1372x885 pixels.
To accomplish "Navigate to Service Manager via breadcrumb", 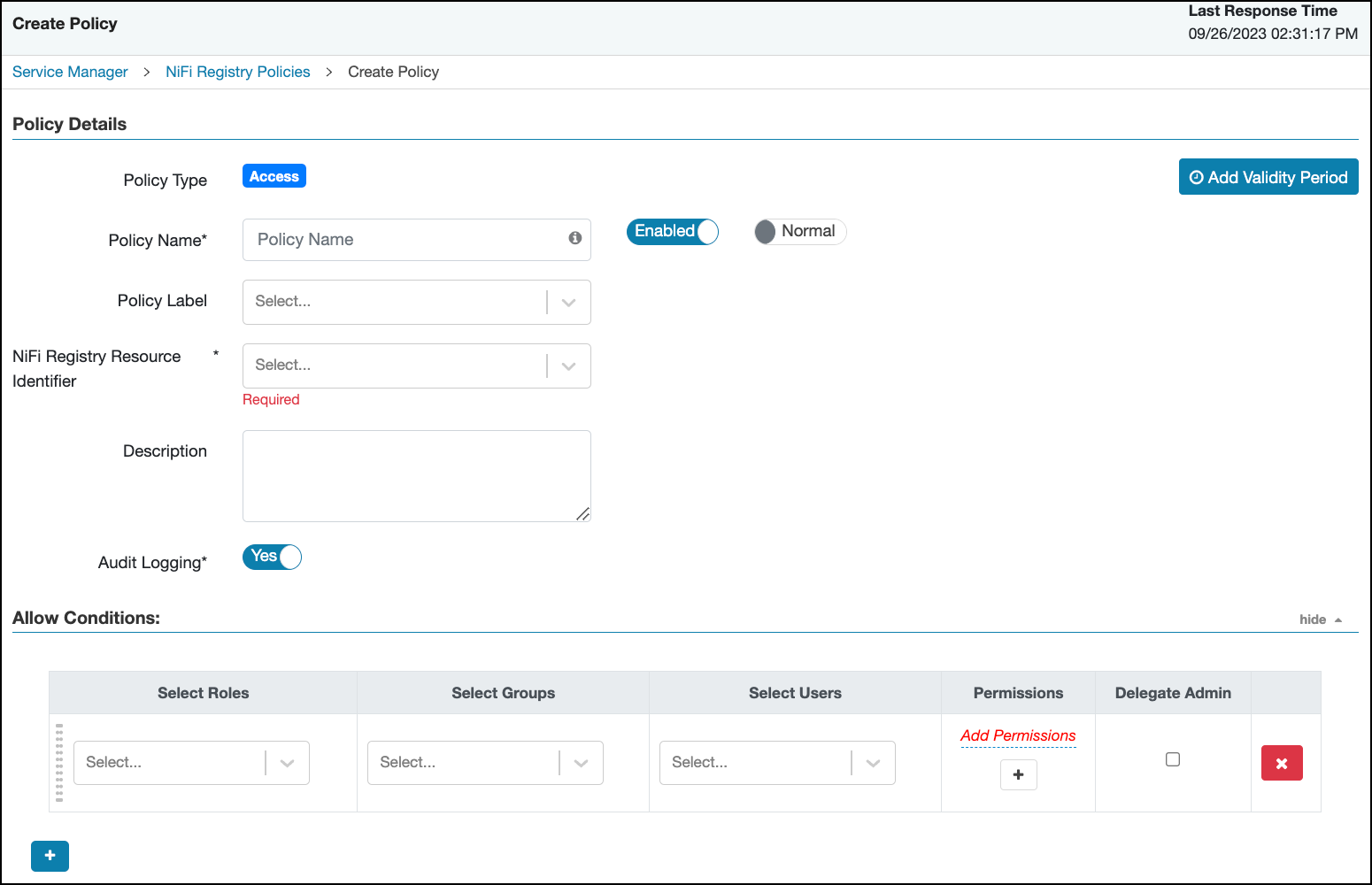I will coord(70,72).
